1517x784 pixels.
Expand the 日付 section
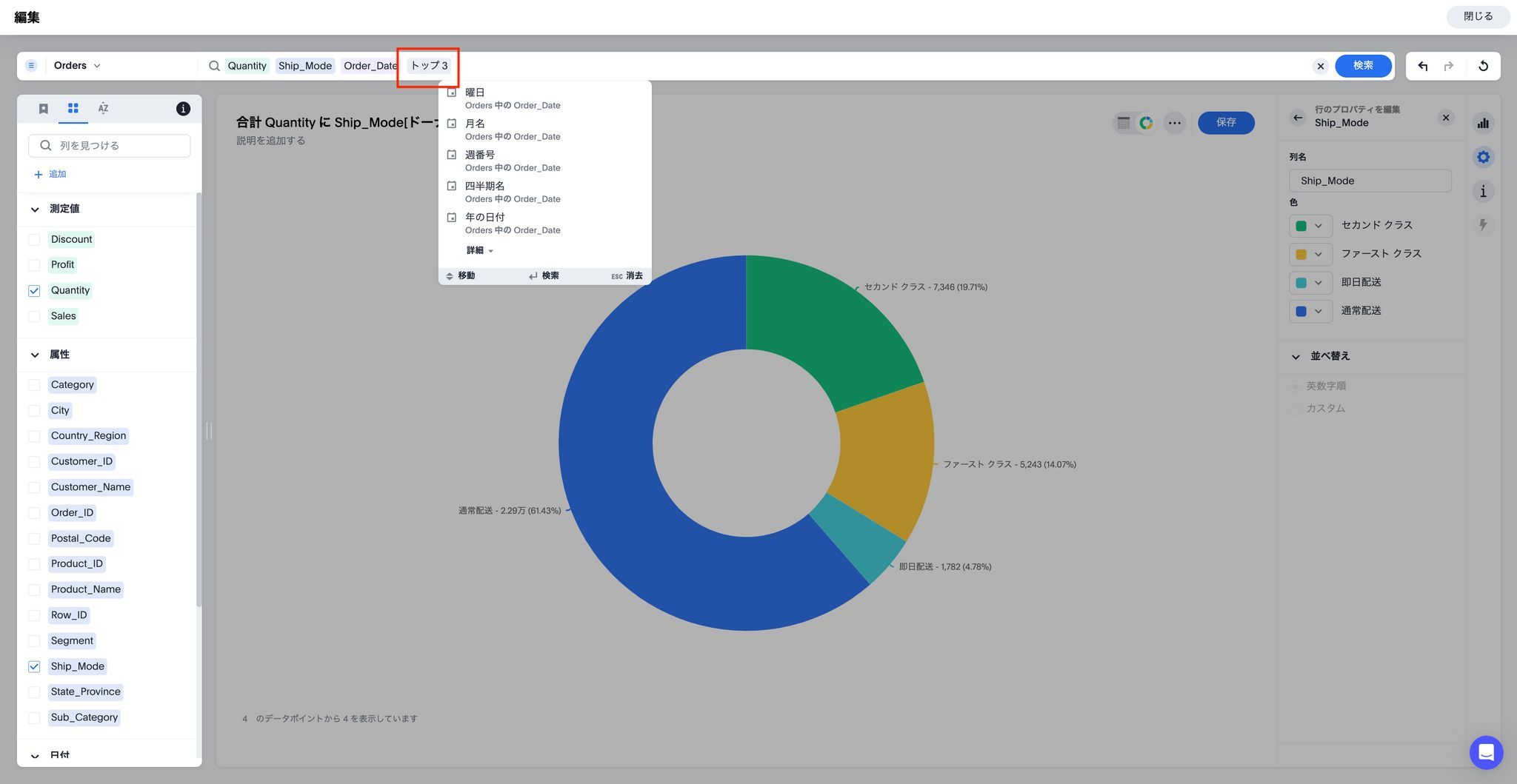coord(35,756)
